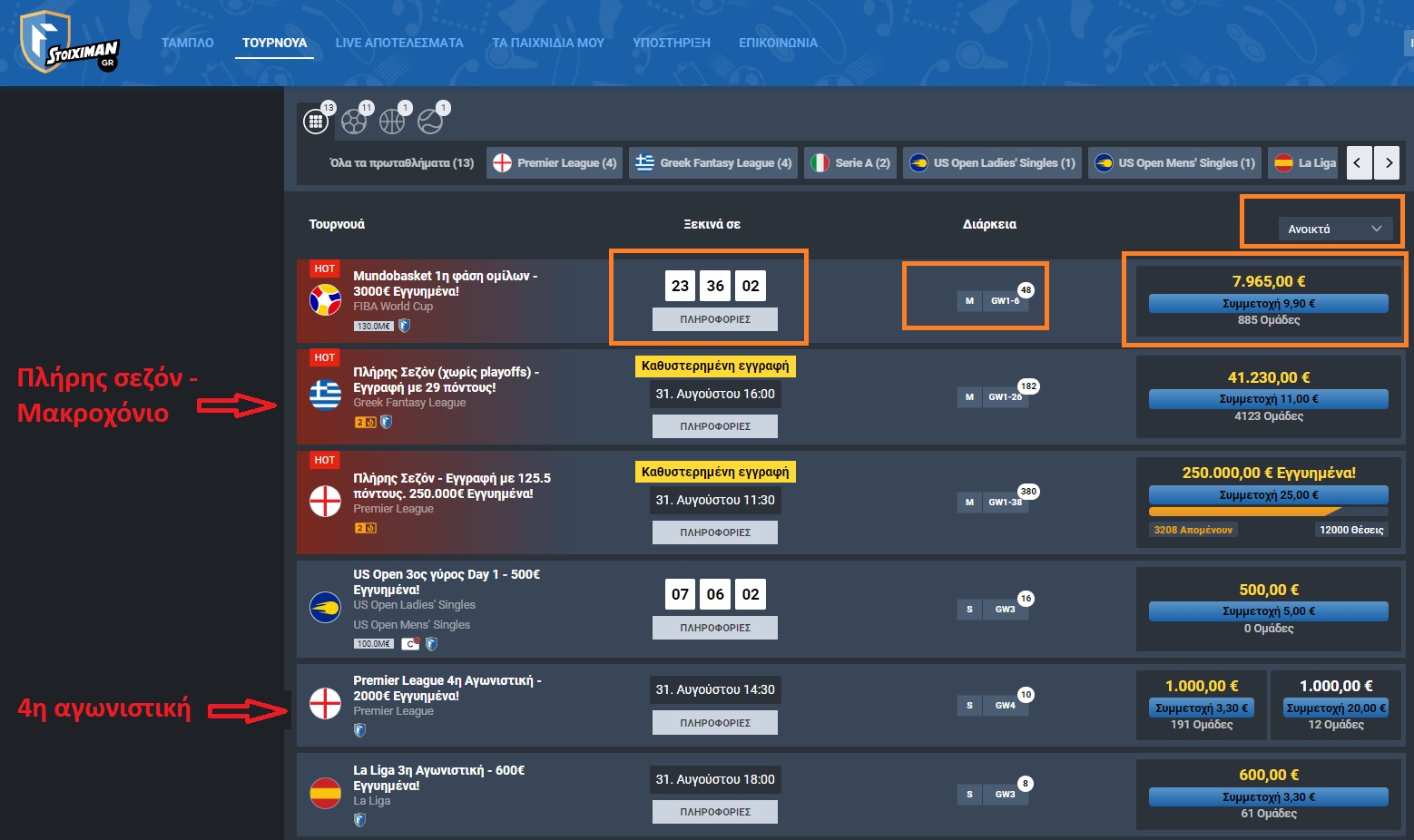This screenshot has width=1414, height=840.
Task: Filter by US Open Ladies' Singles (1)
Action: coord(992,163)
